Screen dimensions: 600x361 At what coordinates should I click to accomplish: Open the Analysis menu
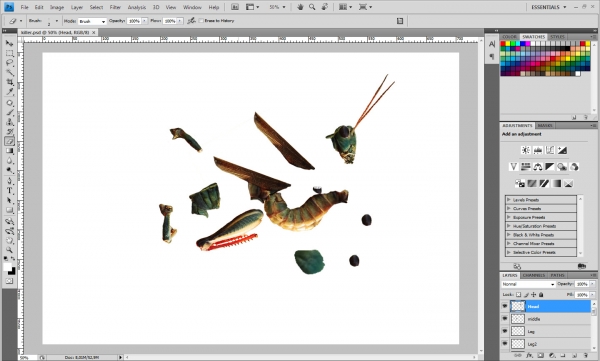pos(137,7)
